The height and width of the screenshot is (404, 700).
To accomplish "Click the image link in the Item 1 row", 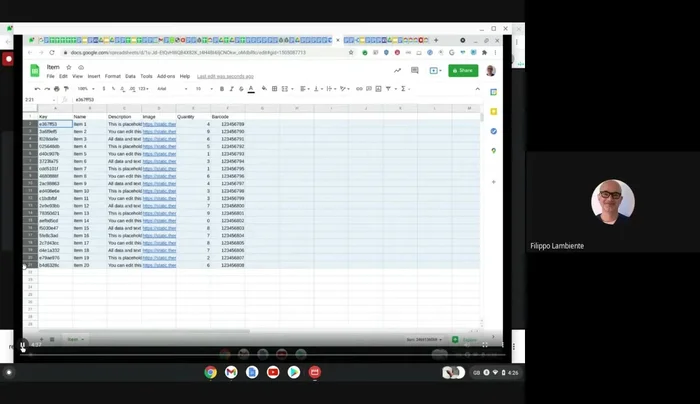I will pos(159,124).
